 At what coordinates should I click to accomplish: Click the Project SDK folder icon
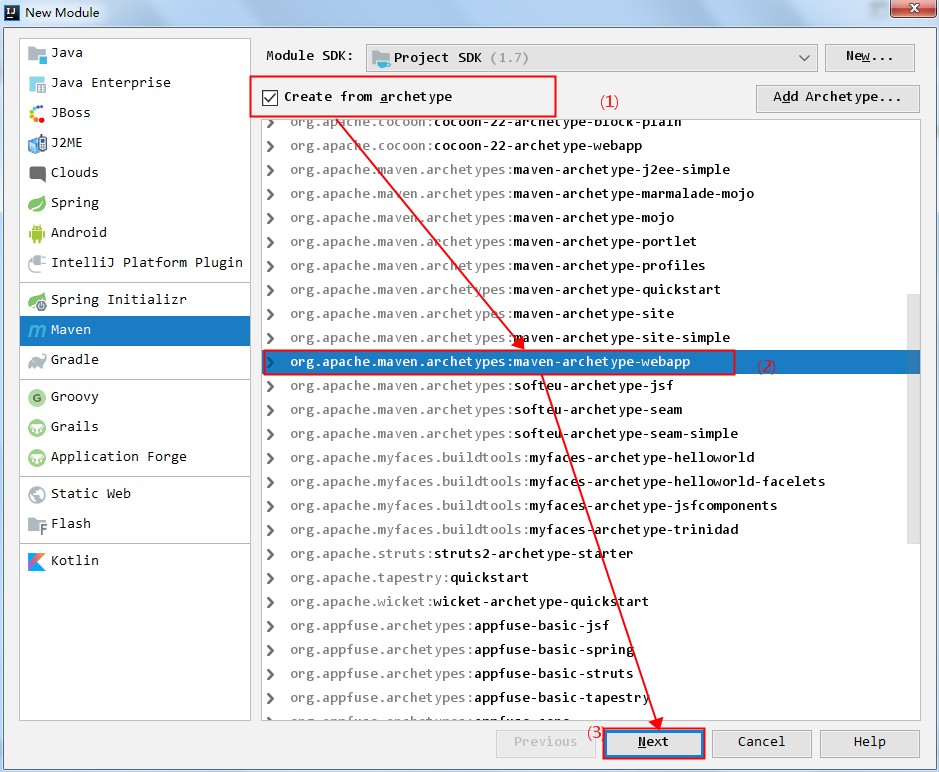pos(381,59)
